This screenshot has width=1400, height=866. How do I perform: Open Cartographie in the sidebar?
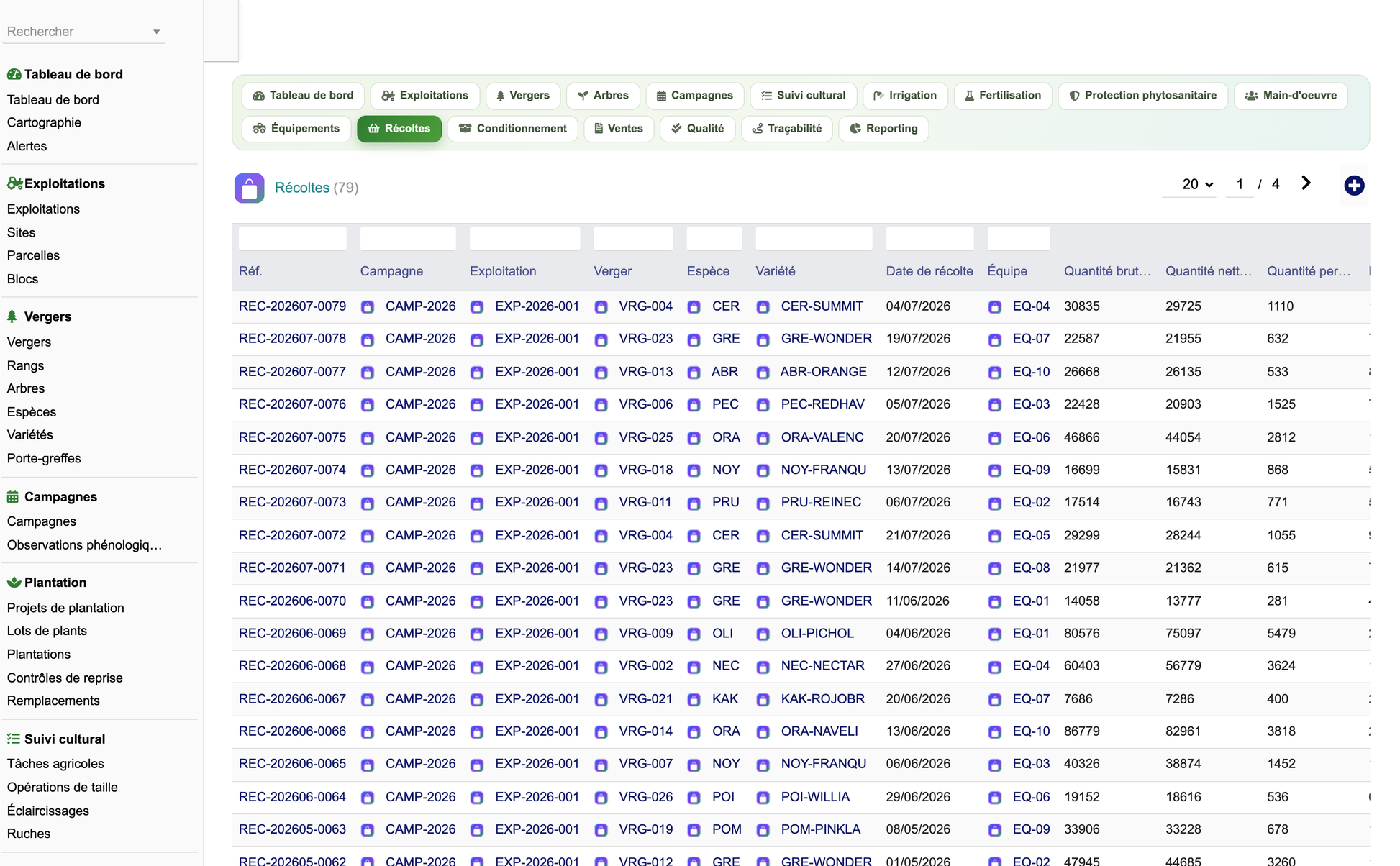click(x=44, y=122)
